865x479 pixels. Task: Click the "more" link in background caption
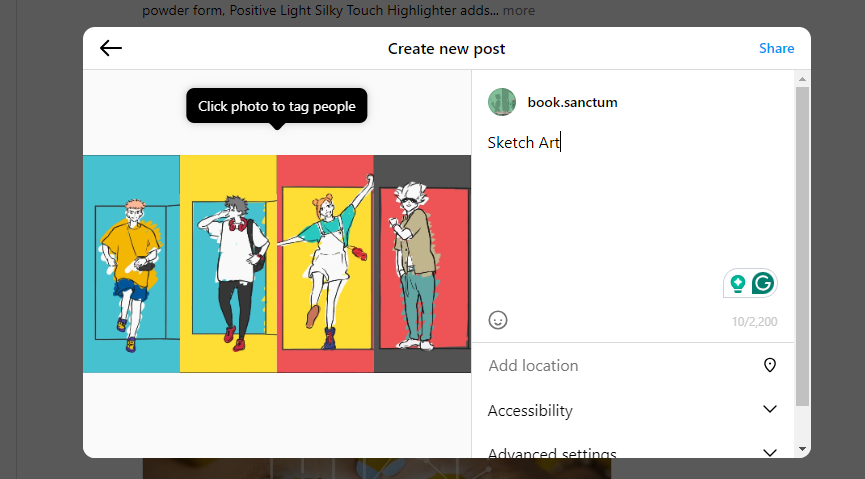tap(518, 11)
